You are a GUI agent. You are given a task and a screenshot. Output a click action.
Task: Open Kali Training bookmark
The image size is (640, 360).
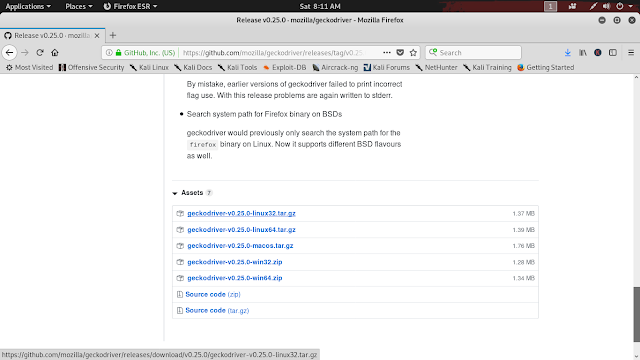pyautogui.click(x=487, y=67)
